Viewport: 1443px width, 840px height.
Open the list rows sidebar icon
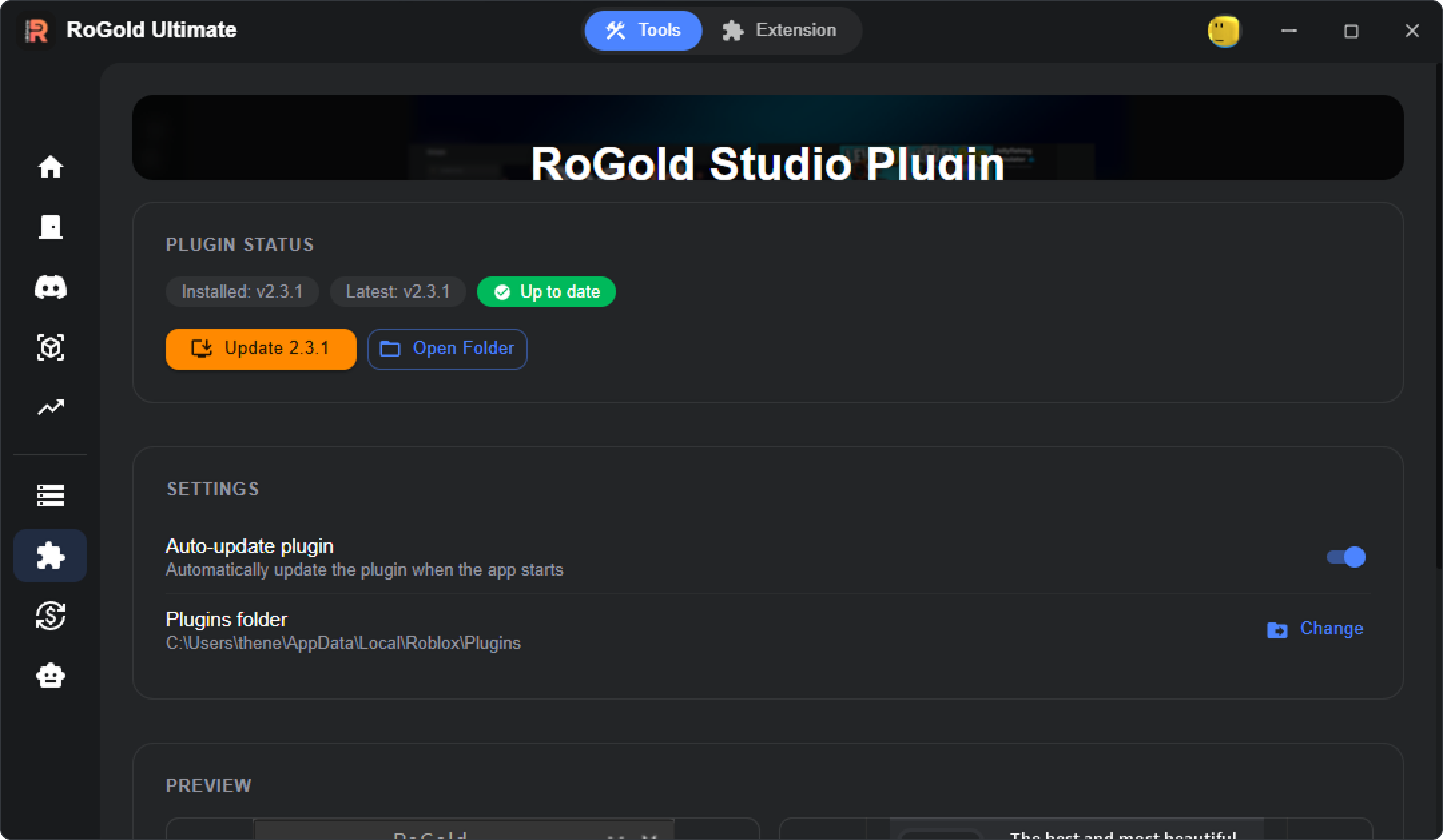coord(51,495)
